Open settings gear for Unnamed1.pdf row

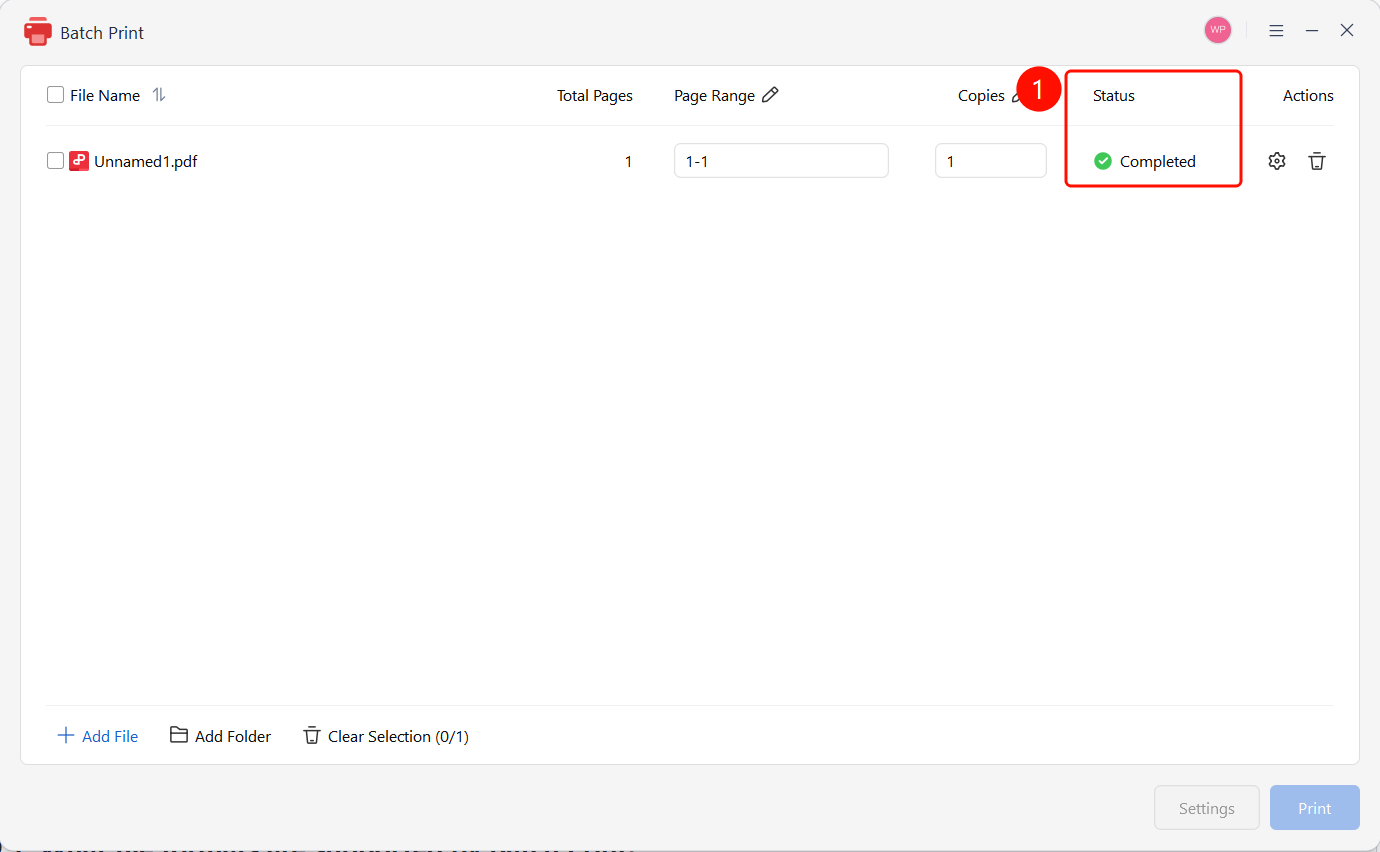point(1276,161)
